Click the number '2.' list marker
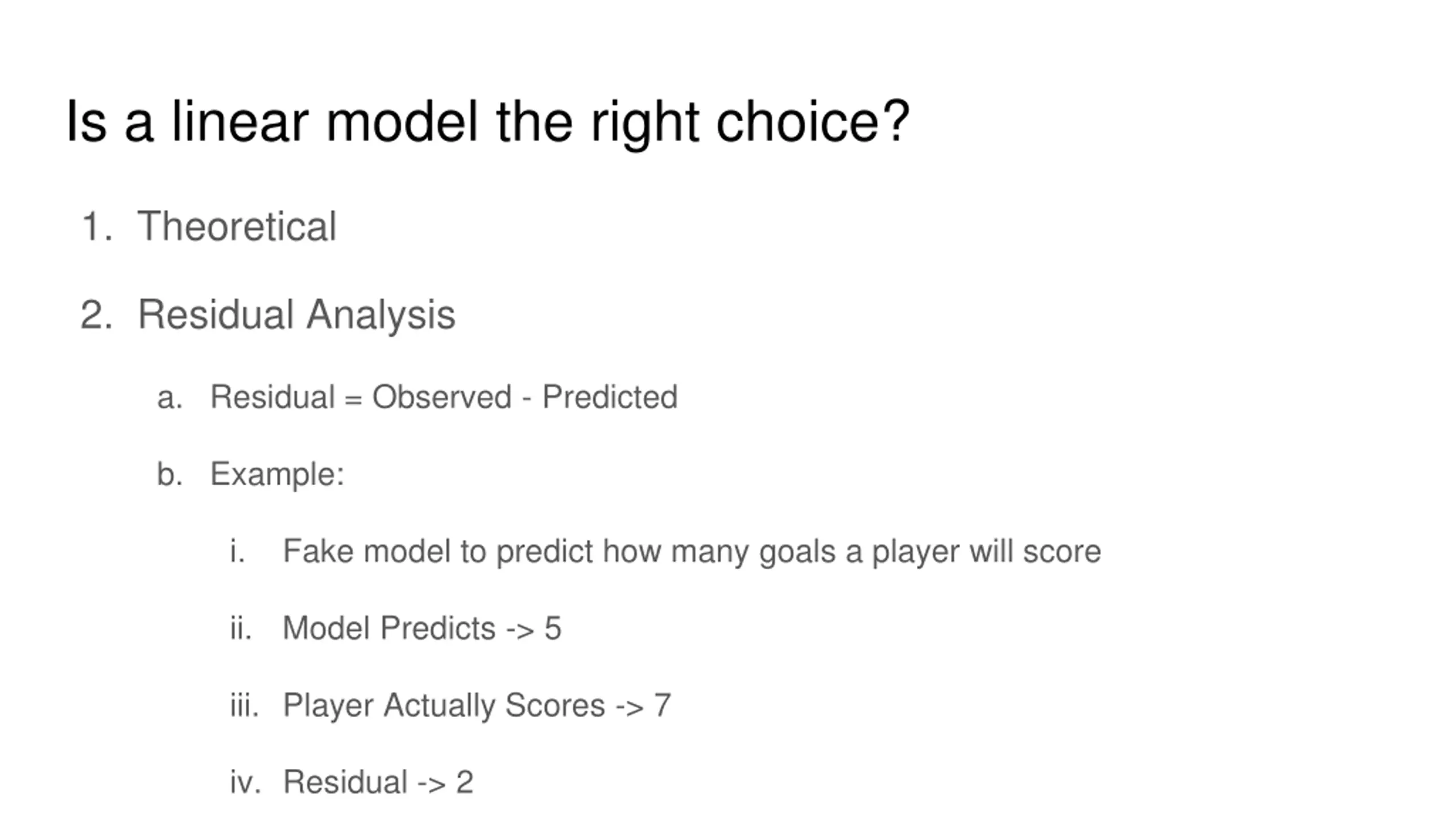The width and height of the screenshot is (1456, 819). tap(96, 315)
